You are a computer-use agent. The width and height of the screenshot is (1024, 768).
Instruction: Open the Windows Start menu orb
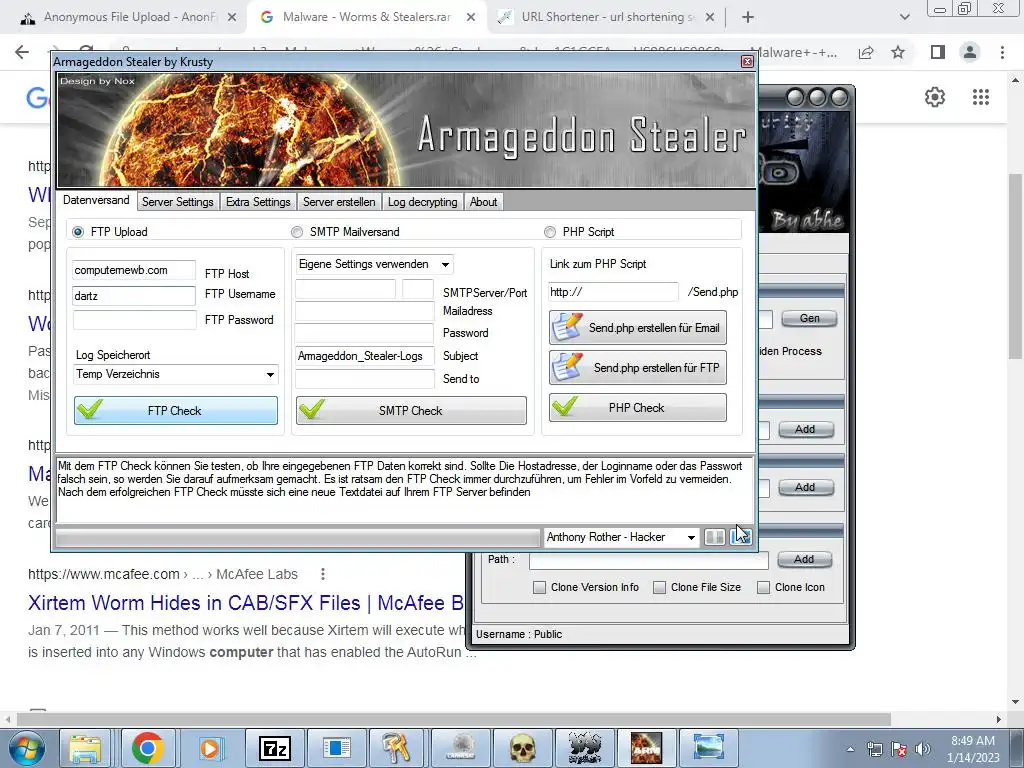[26, 748]
